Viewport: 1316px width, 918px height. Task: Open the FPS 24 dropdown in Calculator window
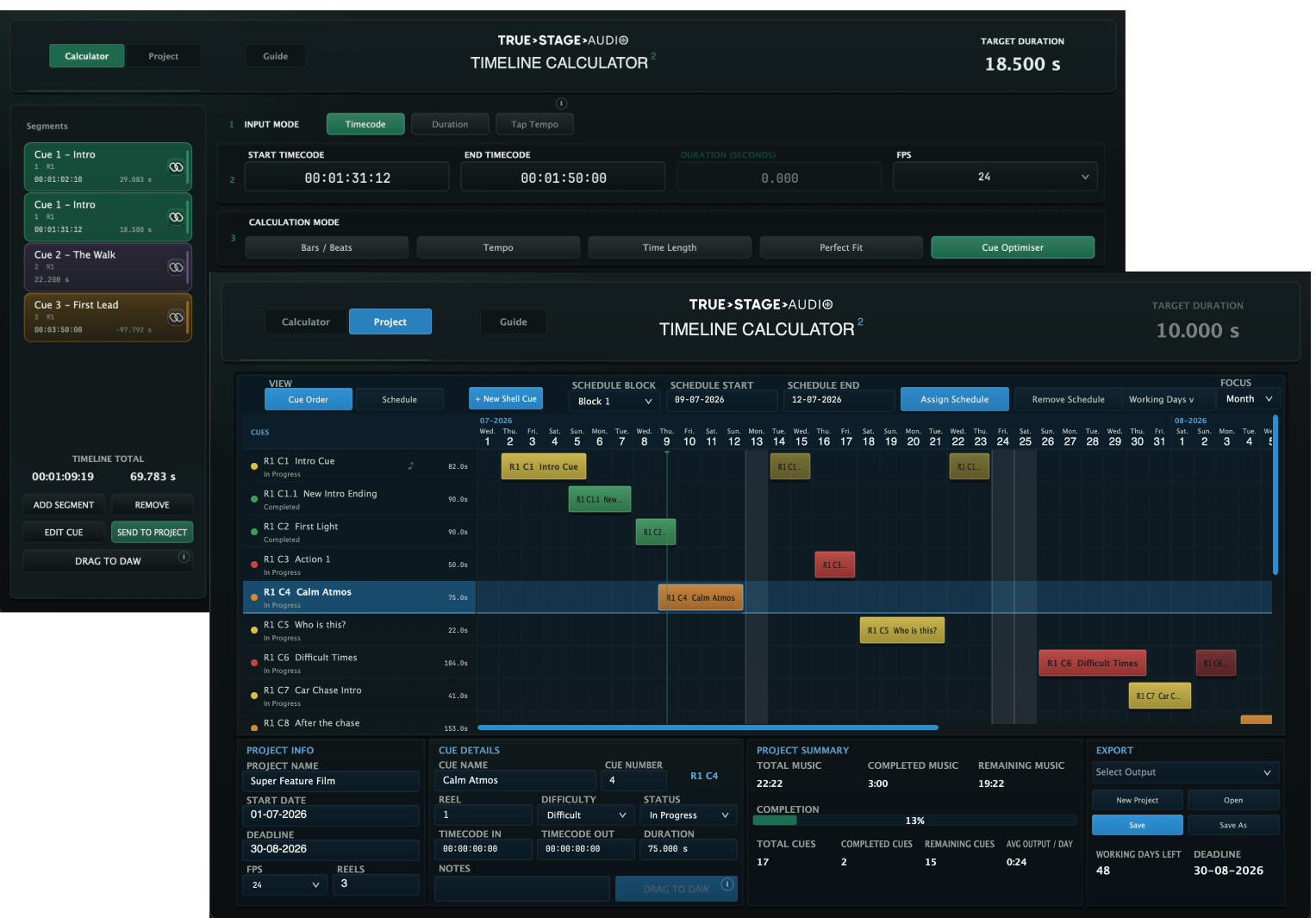click(995, 177)
